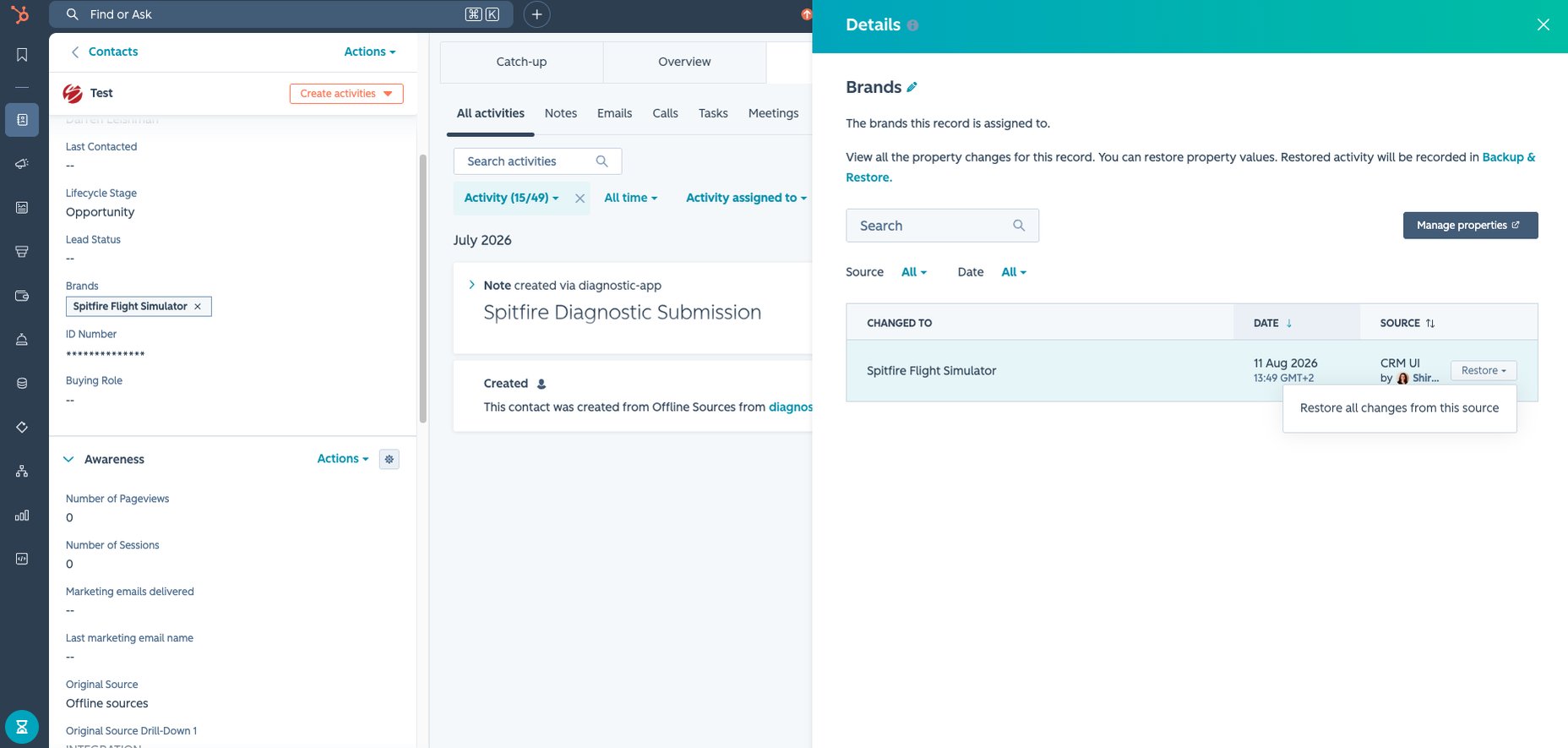The height and width of the screenshot is (748, 1568).
Task: Clear the Activity filter with the X
Action: [580, 199]
